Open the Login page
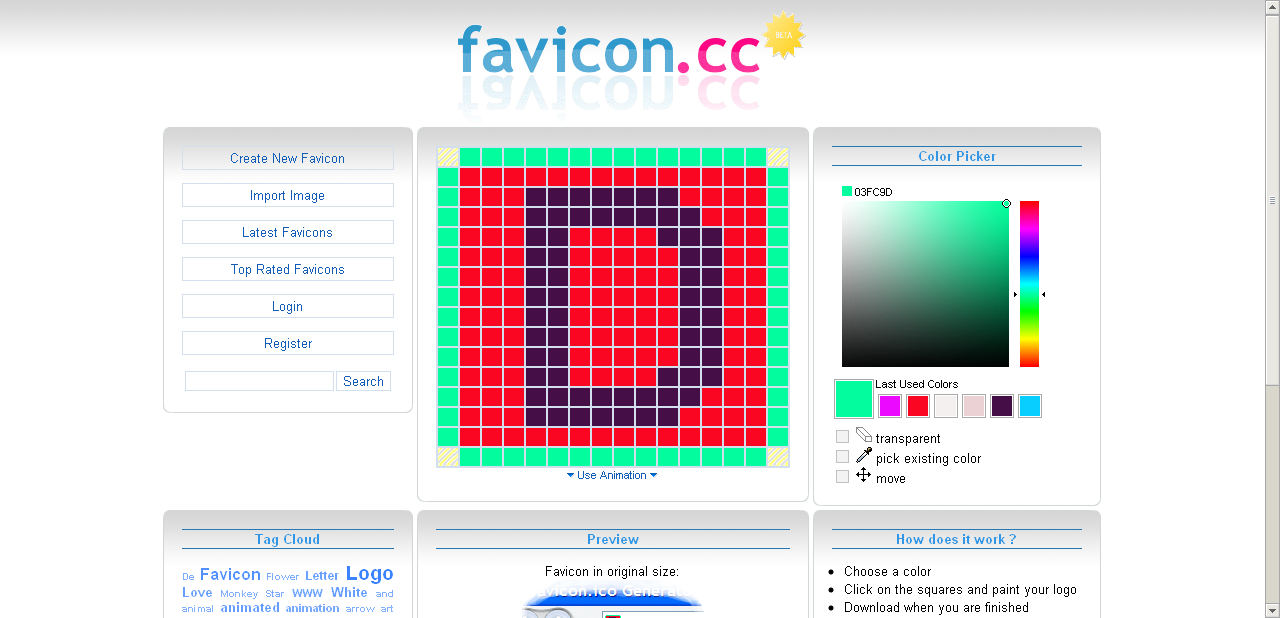The height and width of the screenshot is (618, 1280). 288,306
